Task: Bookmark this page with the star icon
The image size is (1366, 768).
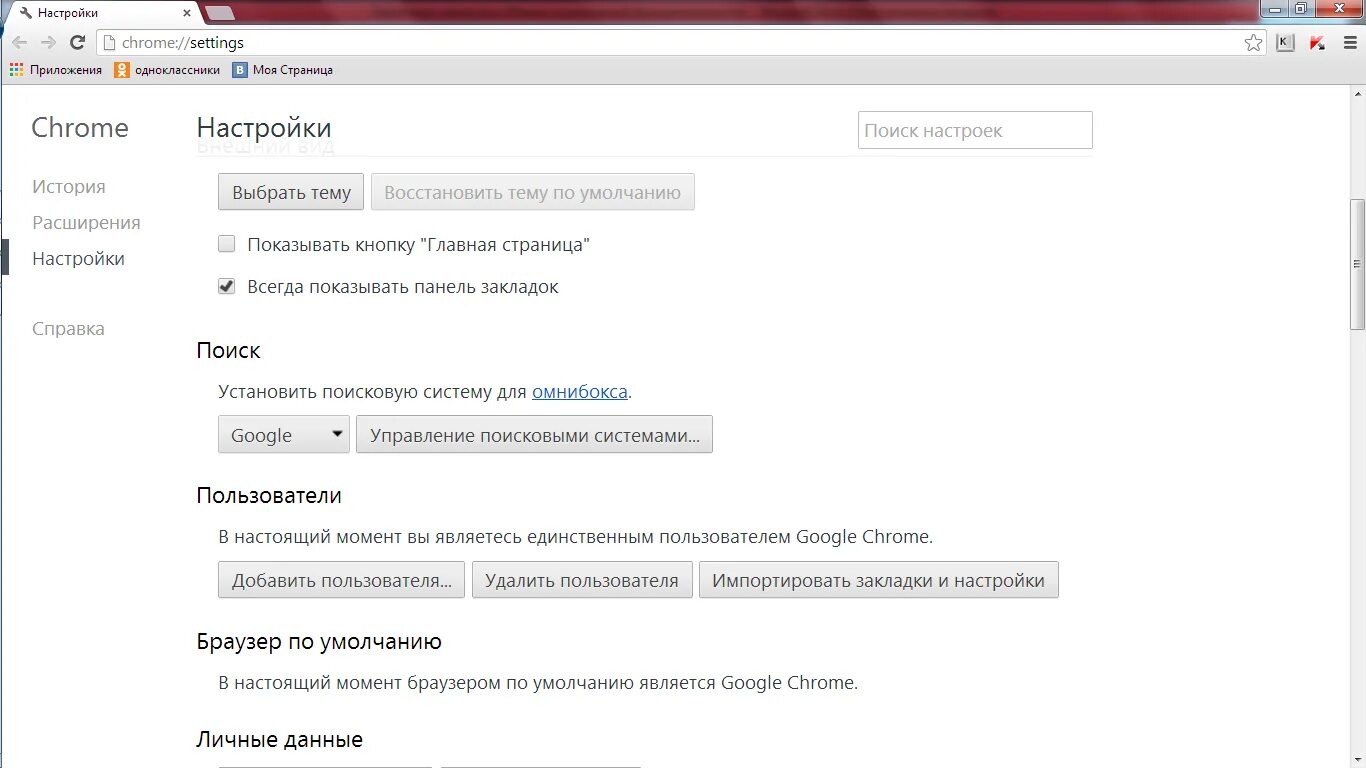Action: coord(1253,43)
